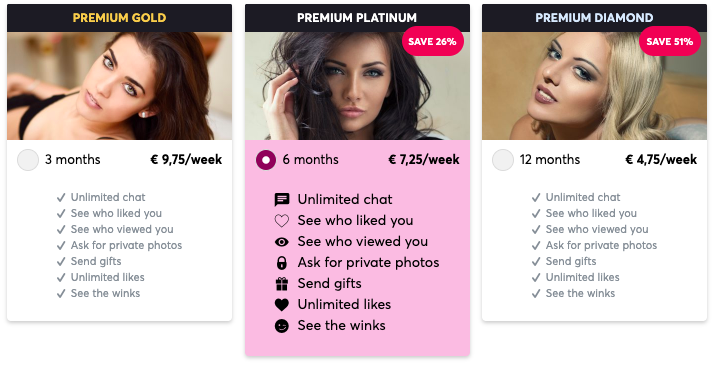
Task: Click the Premium Gold brunette photo
Action: pyautogui.click(x=120, y=86)
